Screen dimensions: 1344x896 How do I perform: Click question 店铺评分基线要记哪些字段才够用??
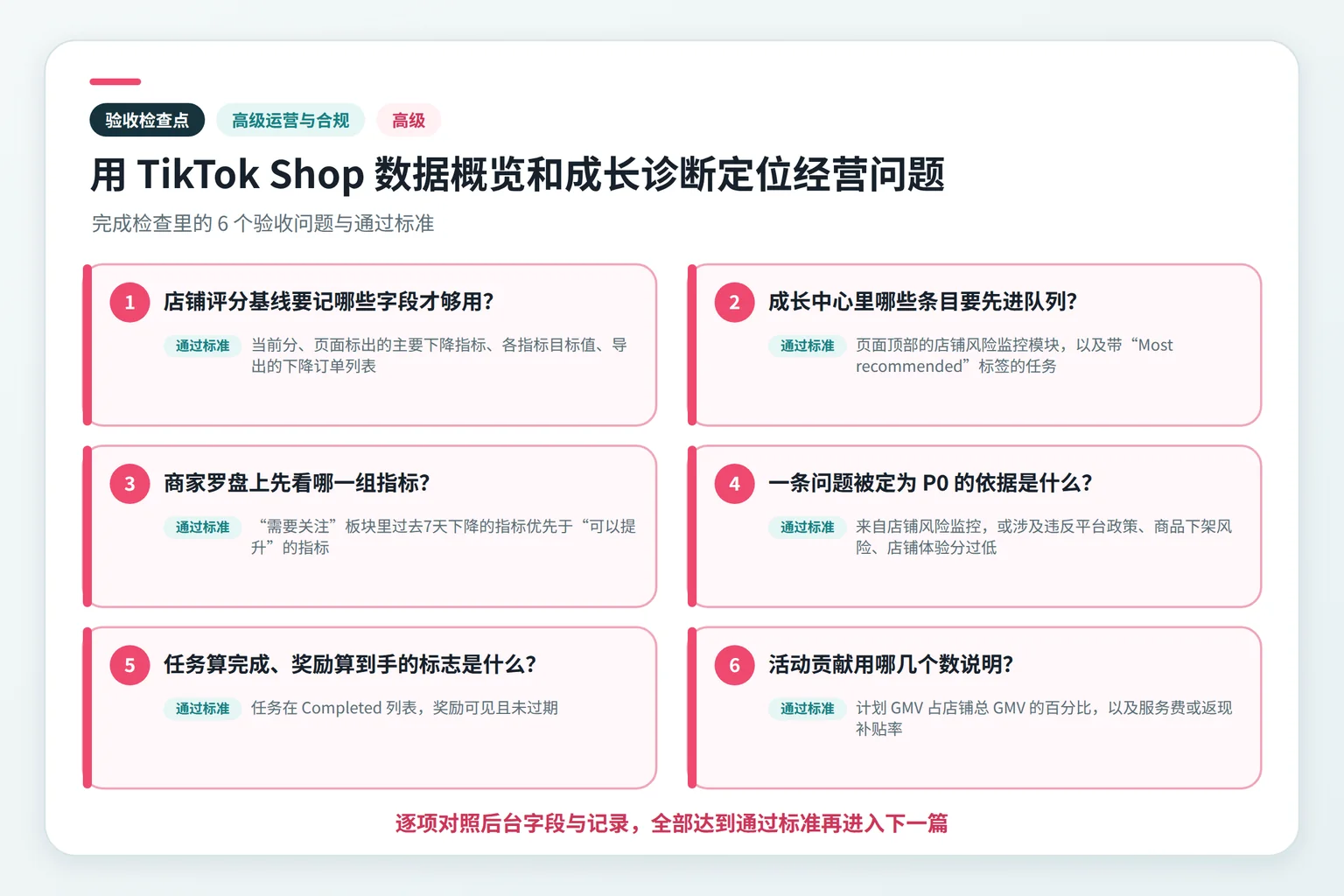pyautogui.click(x=329, y=302)
